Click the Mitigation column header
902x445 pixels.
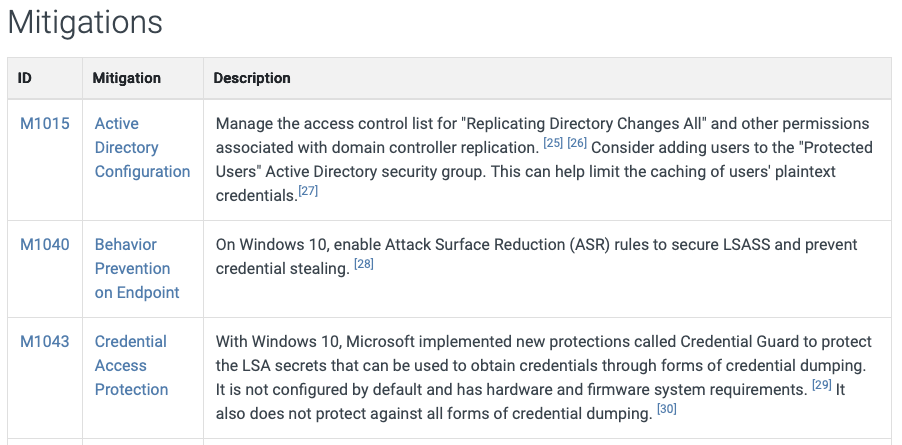coord(126,78)
